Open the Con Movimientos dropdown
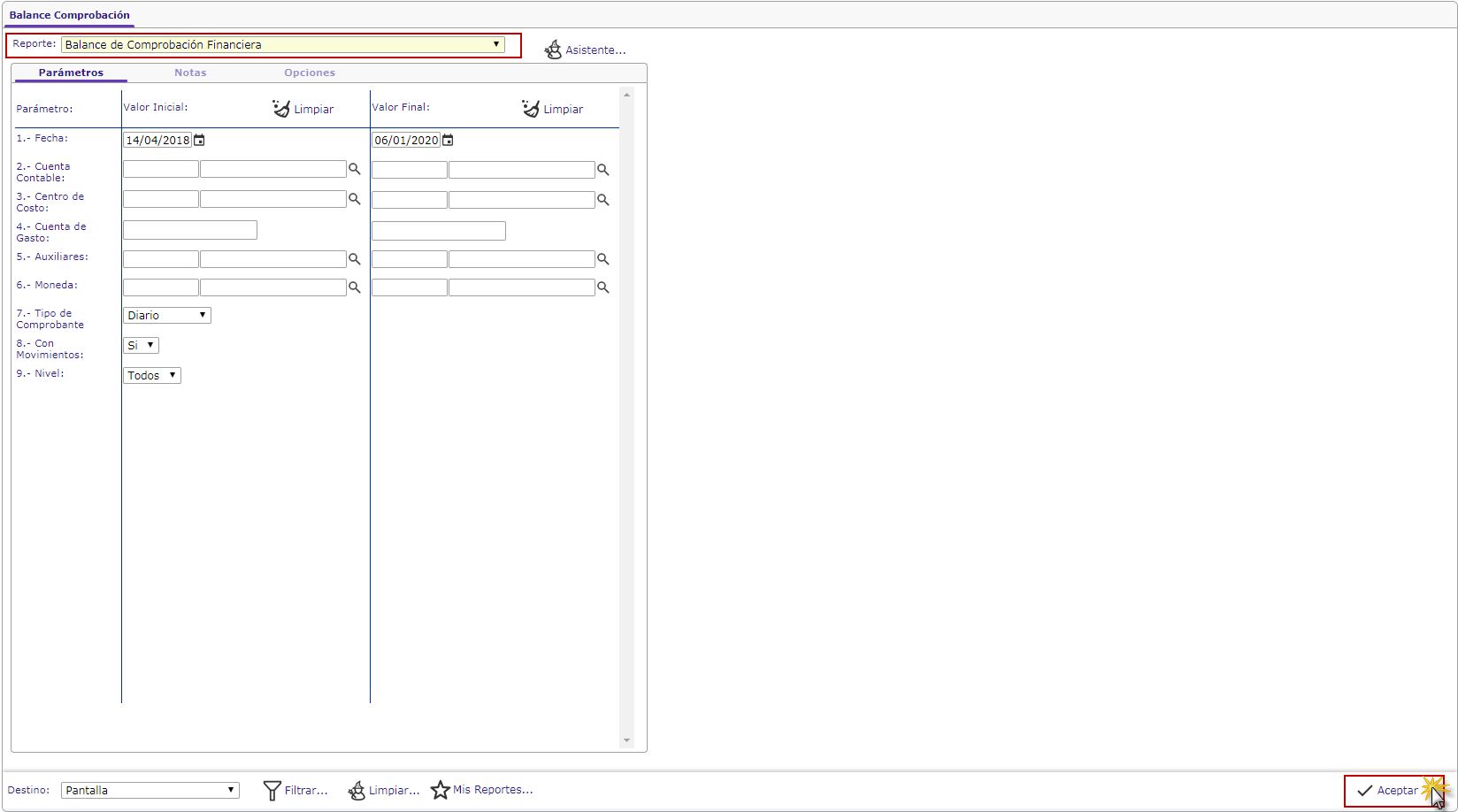Viewport: 1458px width, 812px height. pyautogui.click(x=141, y=345)
